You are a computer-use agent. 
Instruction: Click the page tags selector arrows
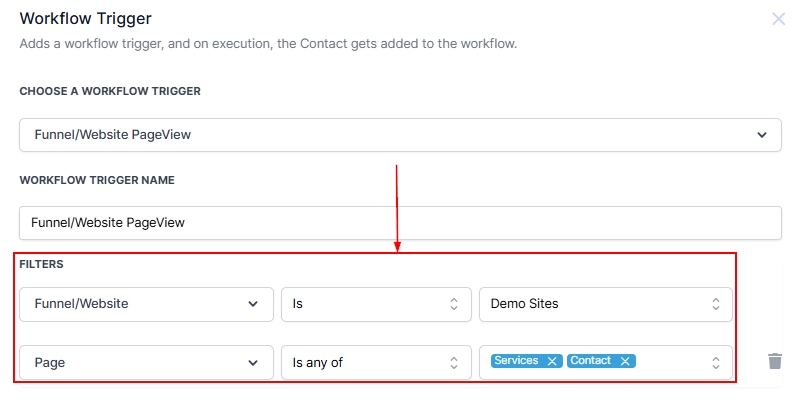716,363
